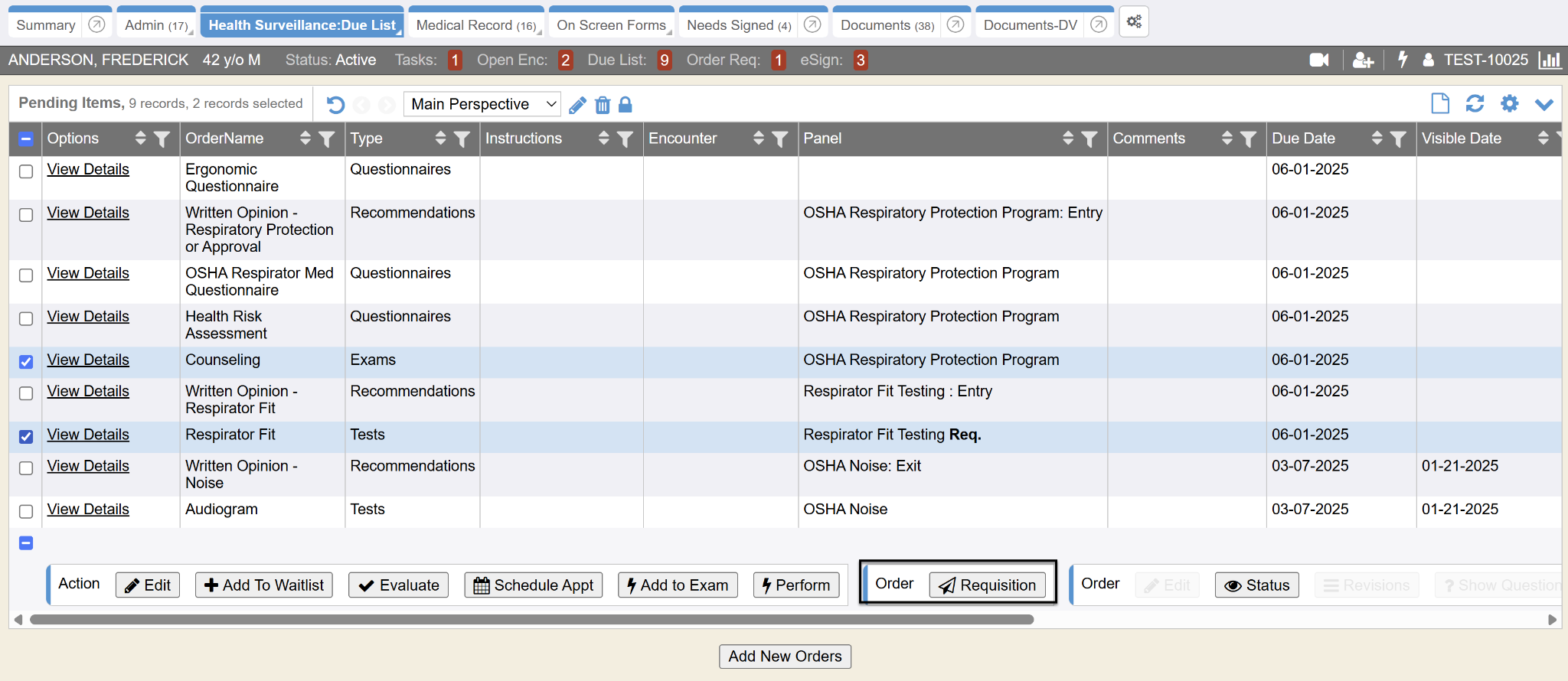Open filter on the Due Date column
1568x681 pixels.
(x=1398, y=138)
